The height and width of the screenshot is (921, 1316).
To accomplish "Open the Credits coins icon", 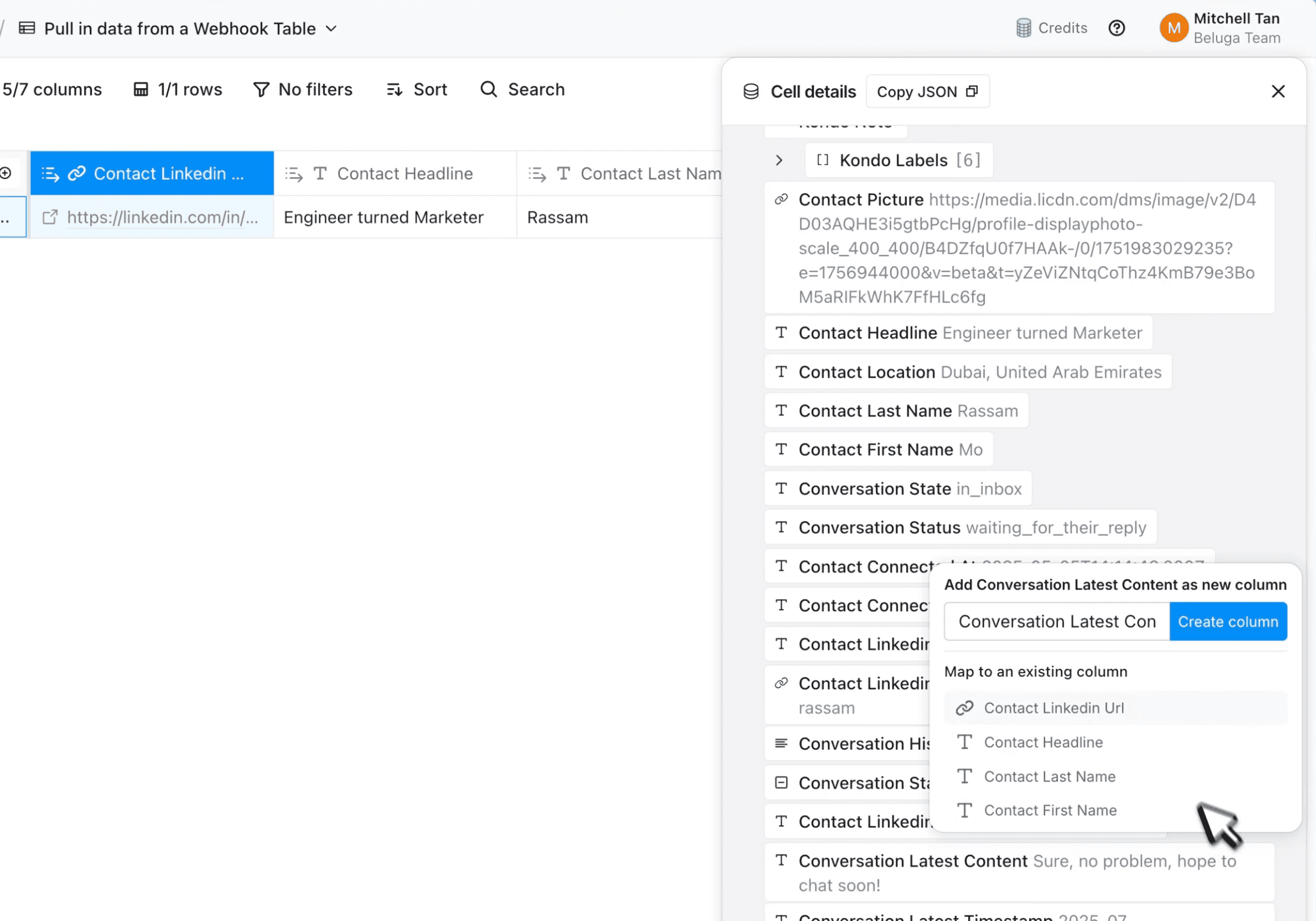I will [x=1023, y=28].
